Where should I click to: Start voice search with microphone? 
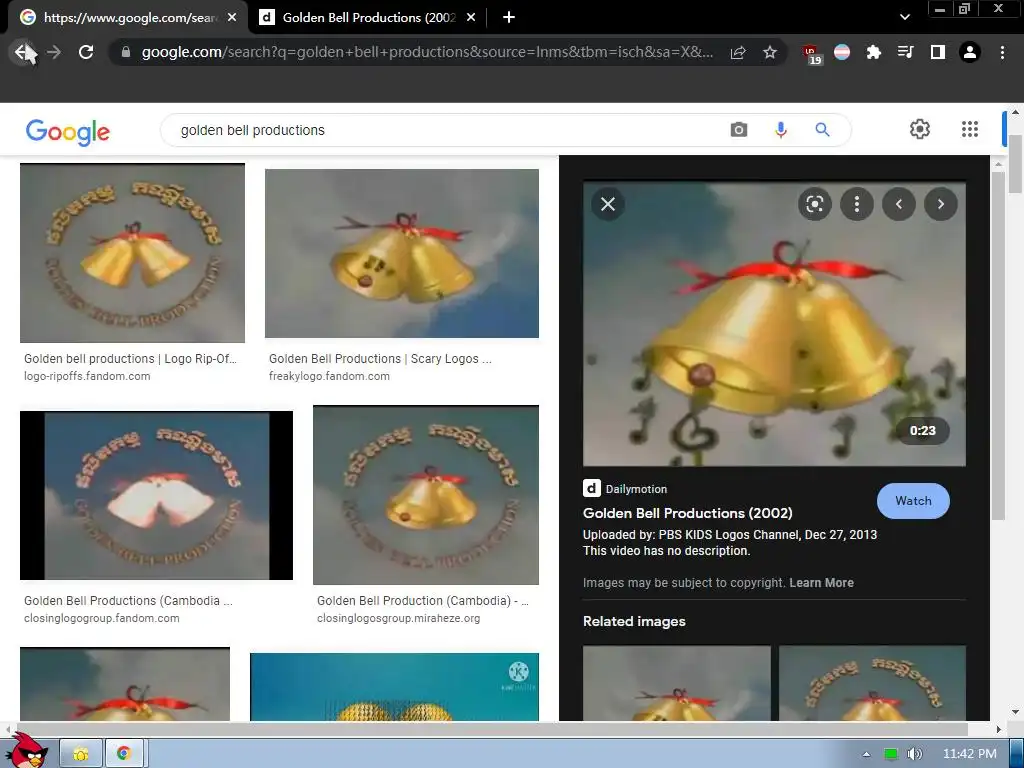click(x=780, y=130)
